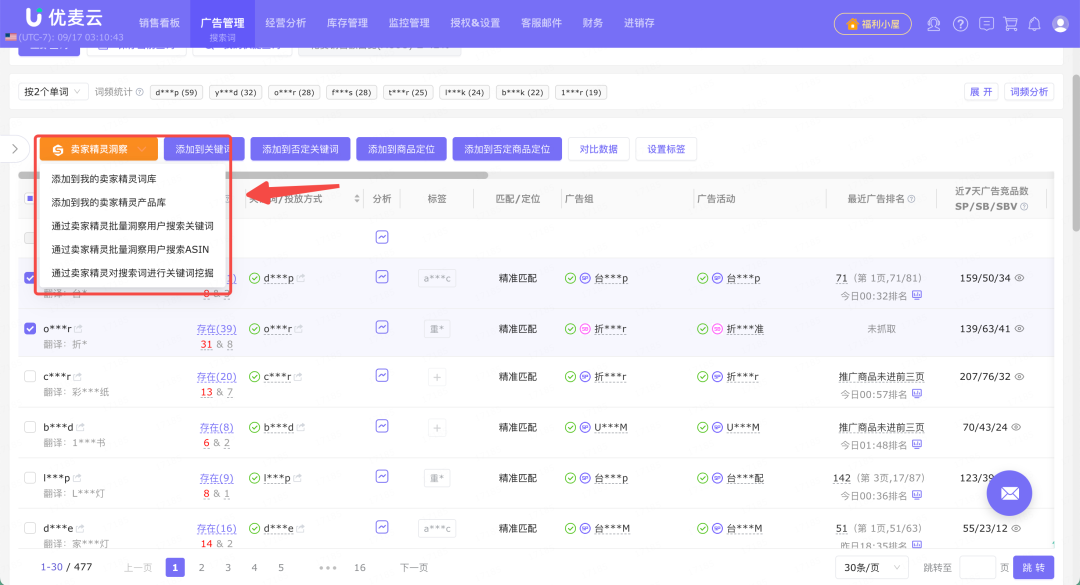Uncheck the o***r row checkbox

[x=29, y=328]
